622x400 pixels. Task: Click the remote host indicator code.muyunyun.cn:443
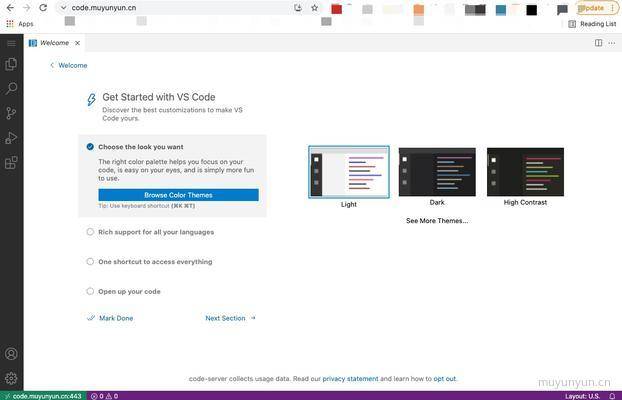pyautogui.click(x=43, y=396)
